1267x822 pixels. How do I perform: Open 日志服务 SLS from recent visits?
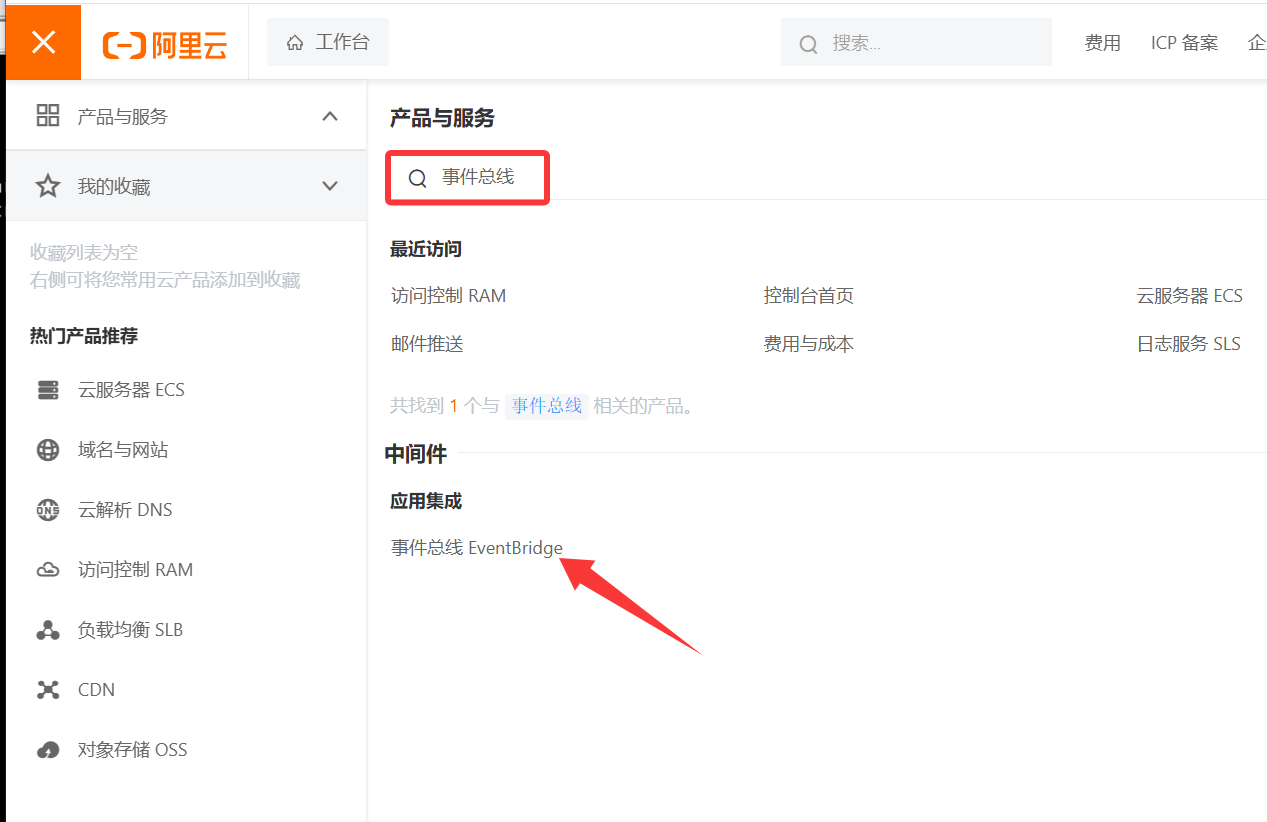(1188, 344)
